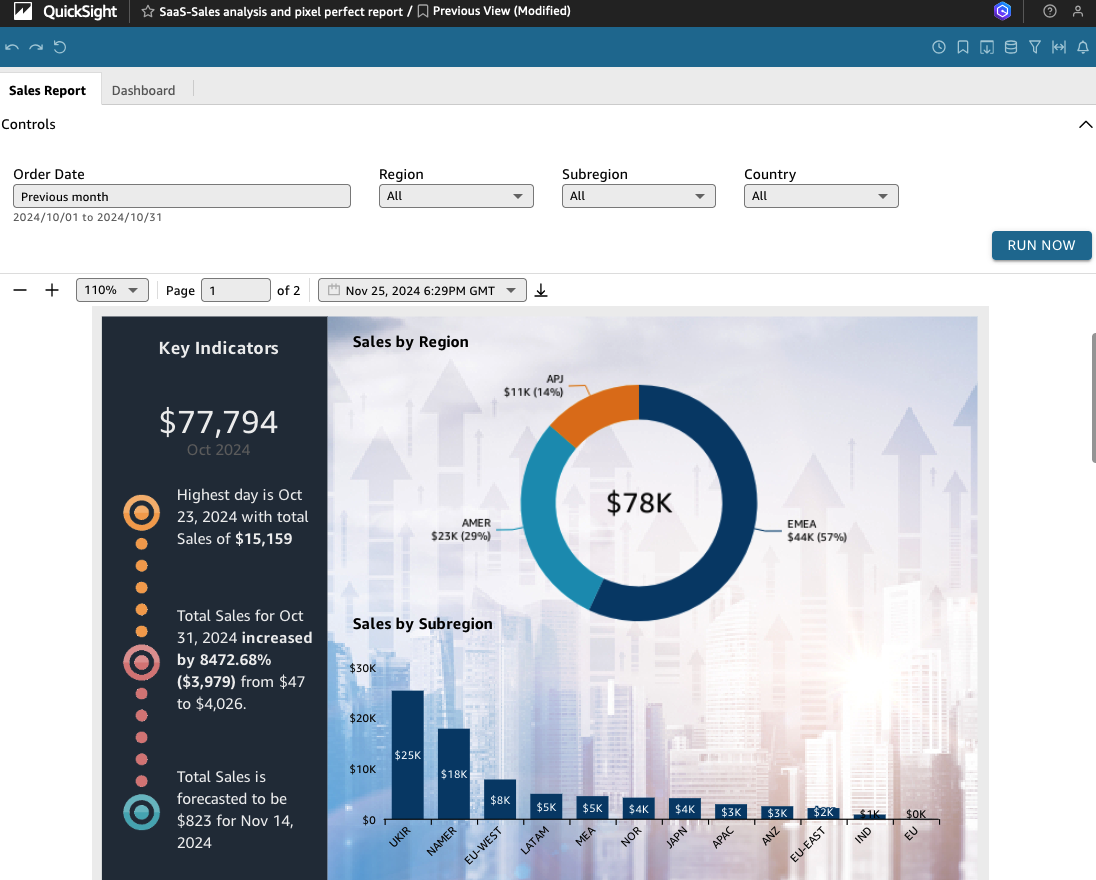Screen dimensions: 1096x880
Task: Click the export download icon in the toolbar
Action: (987, 47)
